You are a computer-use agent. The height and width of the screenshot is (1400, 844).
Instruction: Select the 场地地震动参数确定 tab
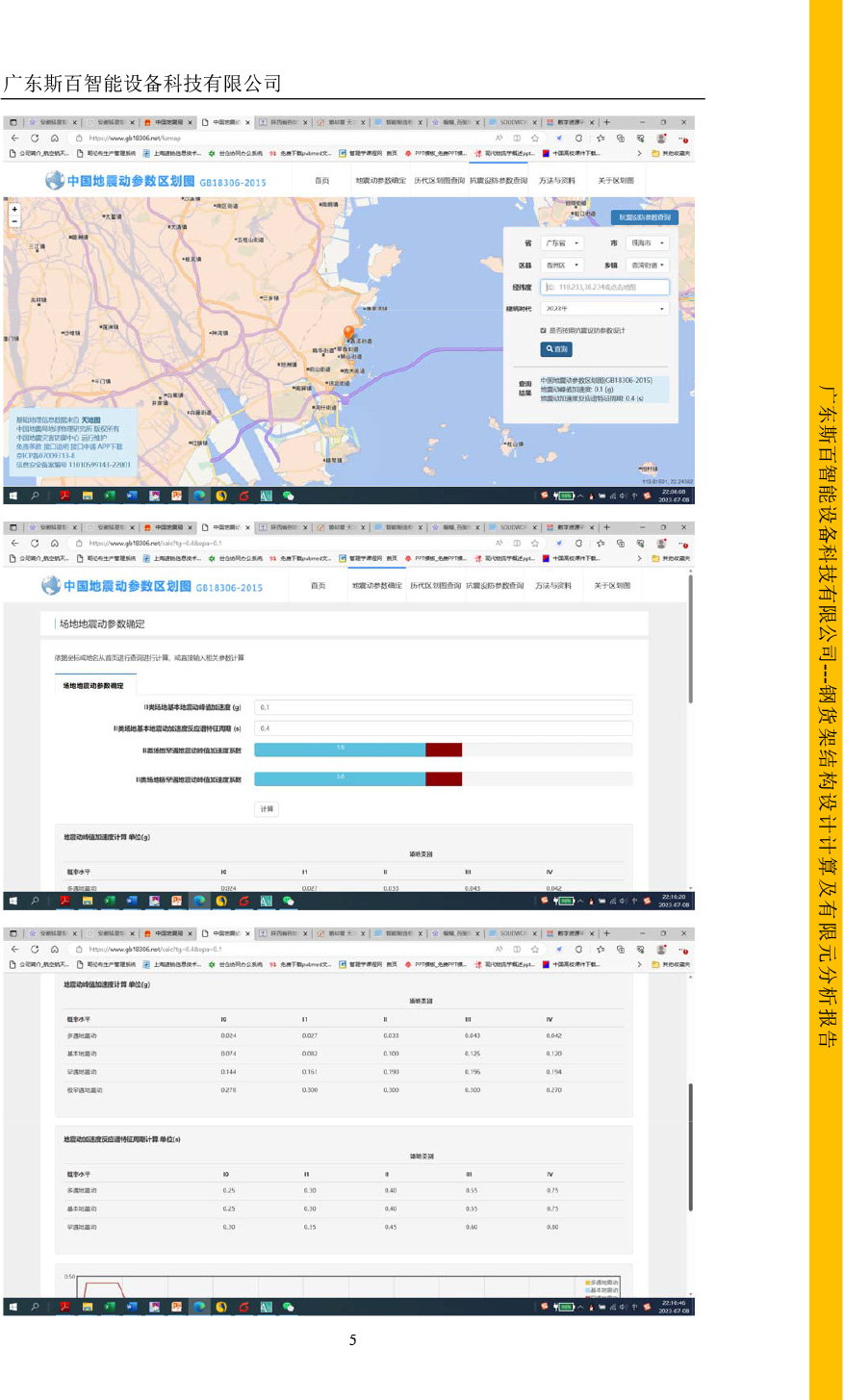[94, 686]
